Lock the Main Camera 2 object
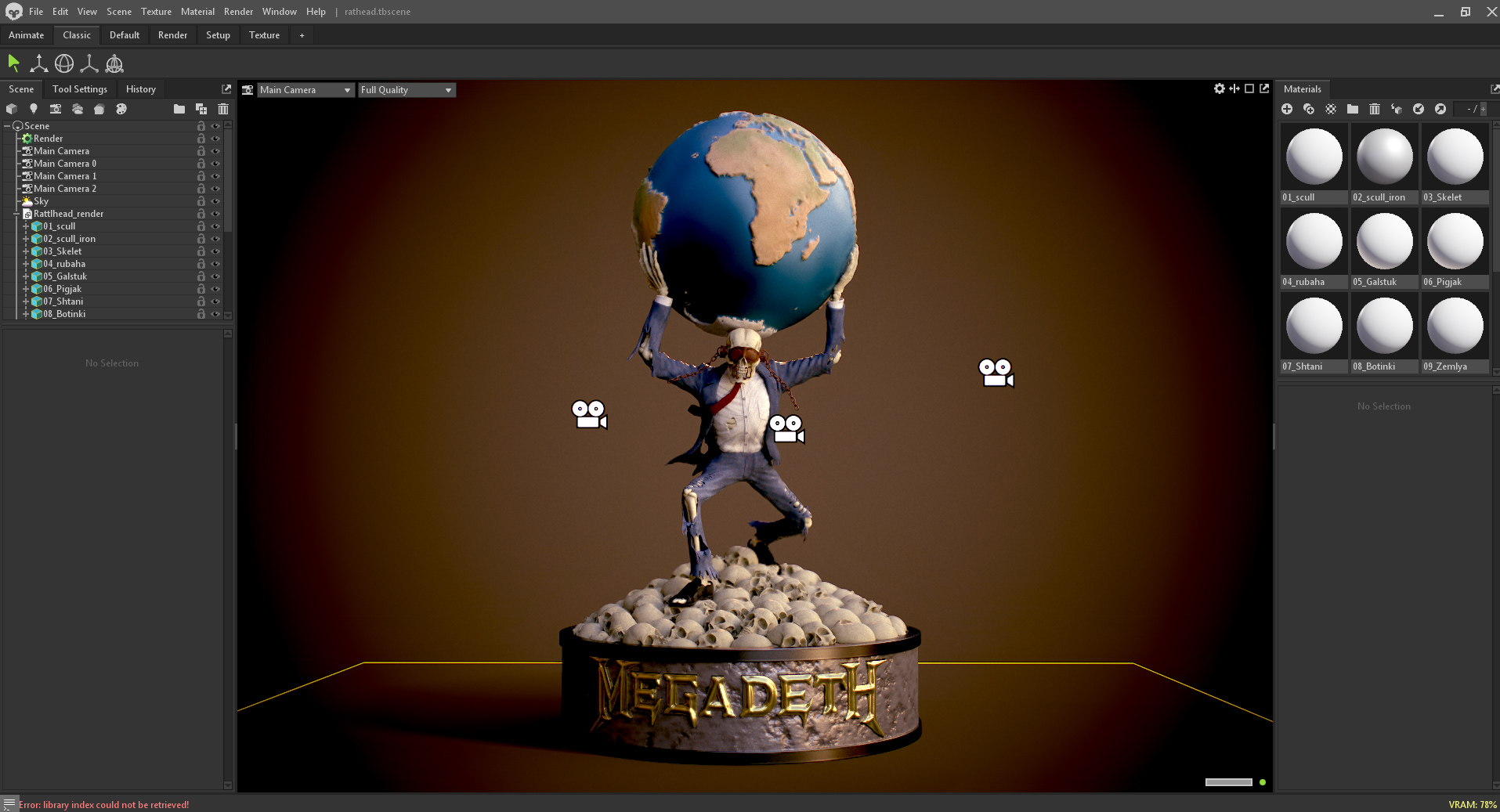1500x812 pixels. 201,189
